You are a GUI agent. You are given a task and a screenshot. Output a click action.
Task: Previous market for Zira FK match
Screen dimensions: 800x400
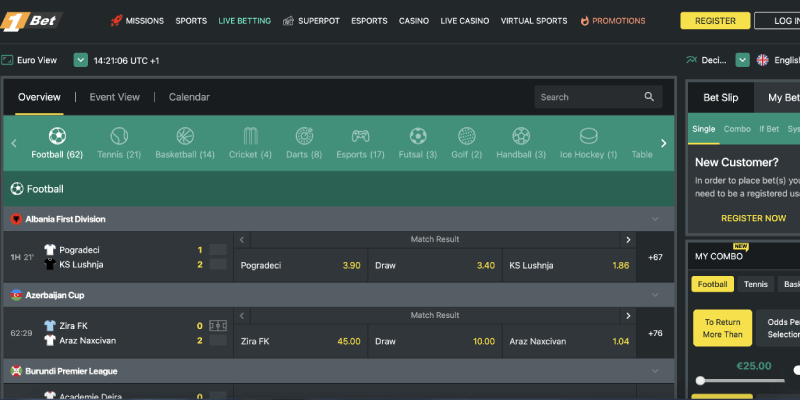click(242, 315)
